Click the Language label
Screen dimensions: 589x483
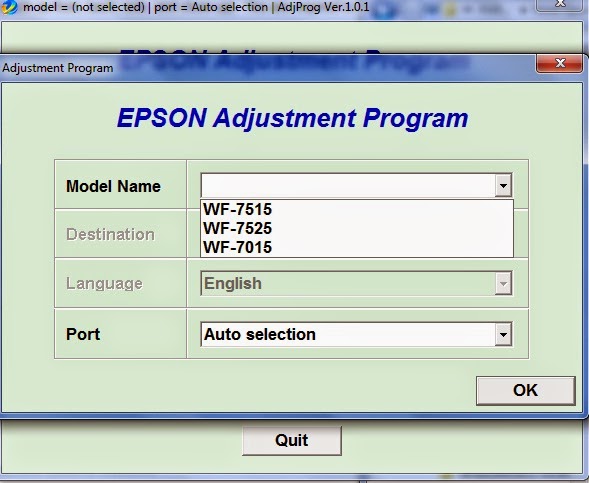(x=104, y=284)
